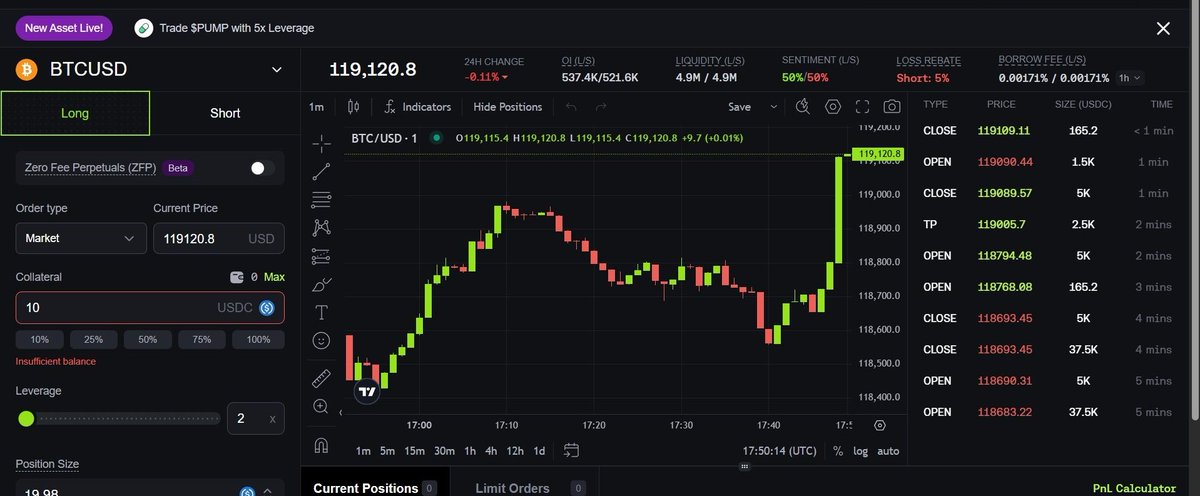Image resolution: width=1200 pixels, height=496 pixels.
Task: Switch to Current Positions tab
Action: [375, 488]
